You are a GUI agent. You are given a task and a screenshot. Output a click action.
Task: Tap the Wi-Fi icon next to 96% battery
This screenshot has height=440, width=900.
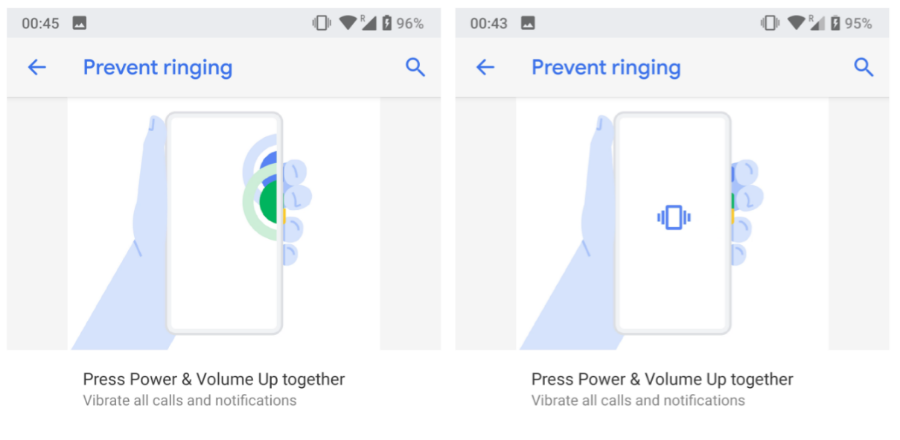pos(348,23)
